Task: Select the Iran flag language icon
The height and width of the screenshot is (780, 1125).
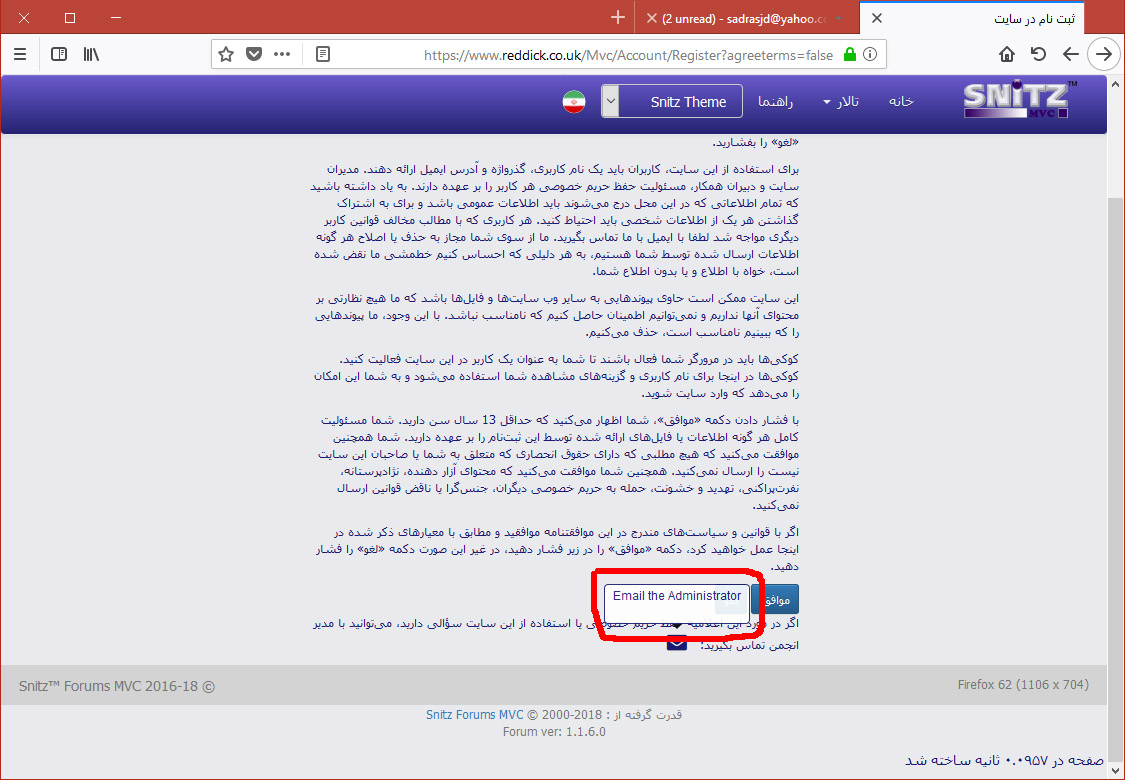Action: tap(573, 102)
